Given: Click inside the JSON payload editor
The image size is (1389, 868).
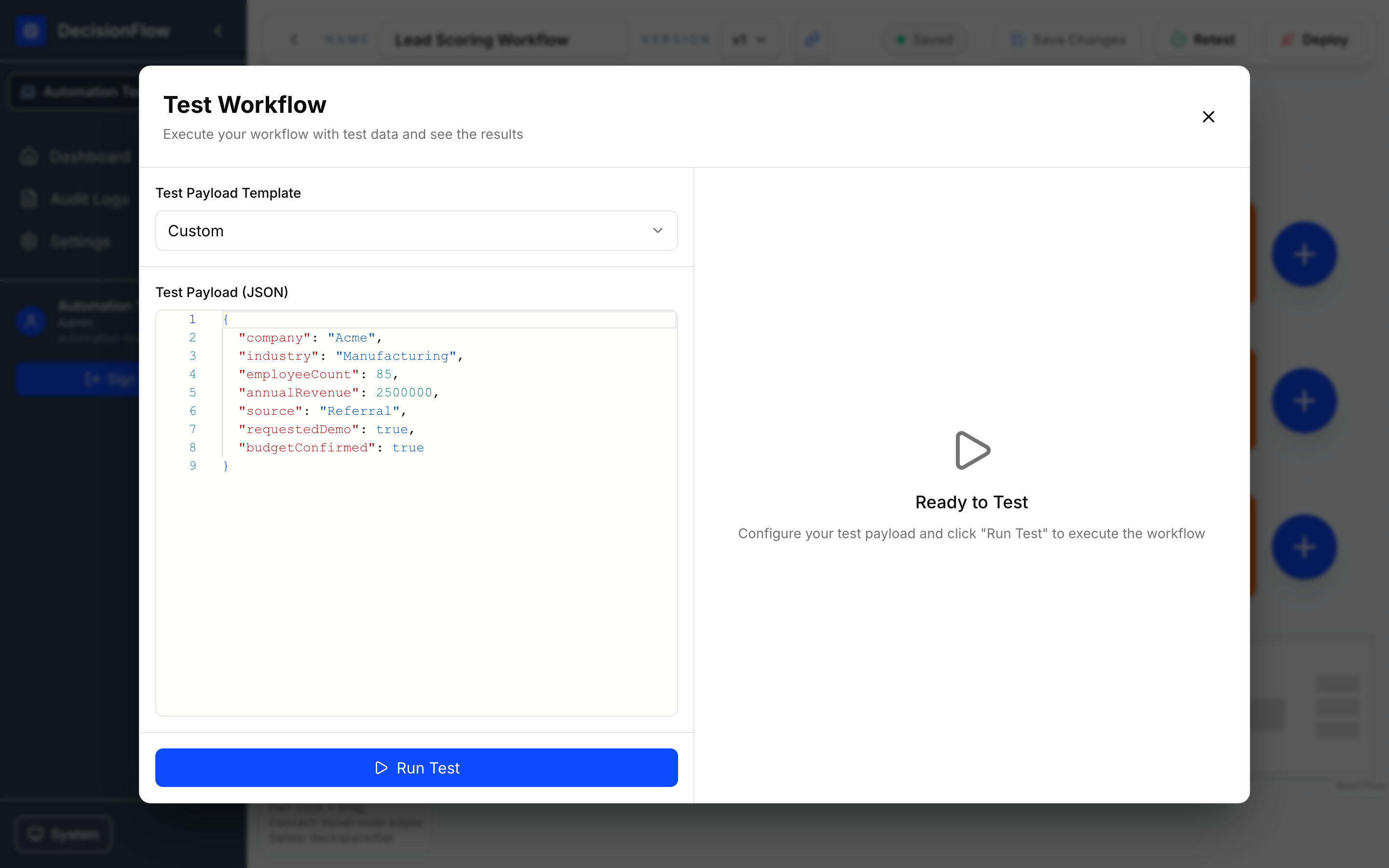Looking at the screenshot, I should [416, 513].
